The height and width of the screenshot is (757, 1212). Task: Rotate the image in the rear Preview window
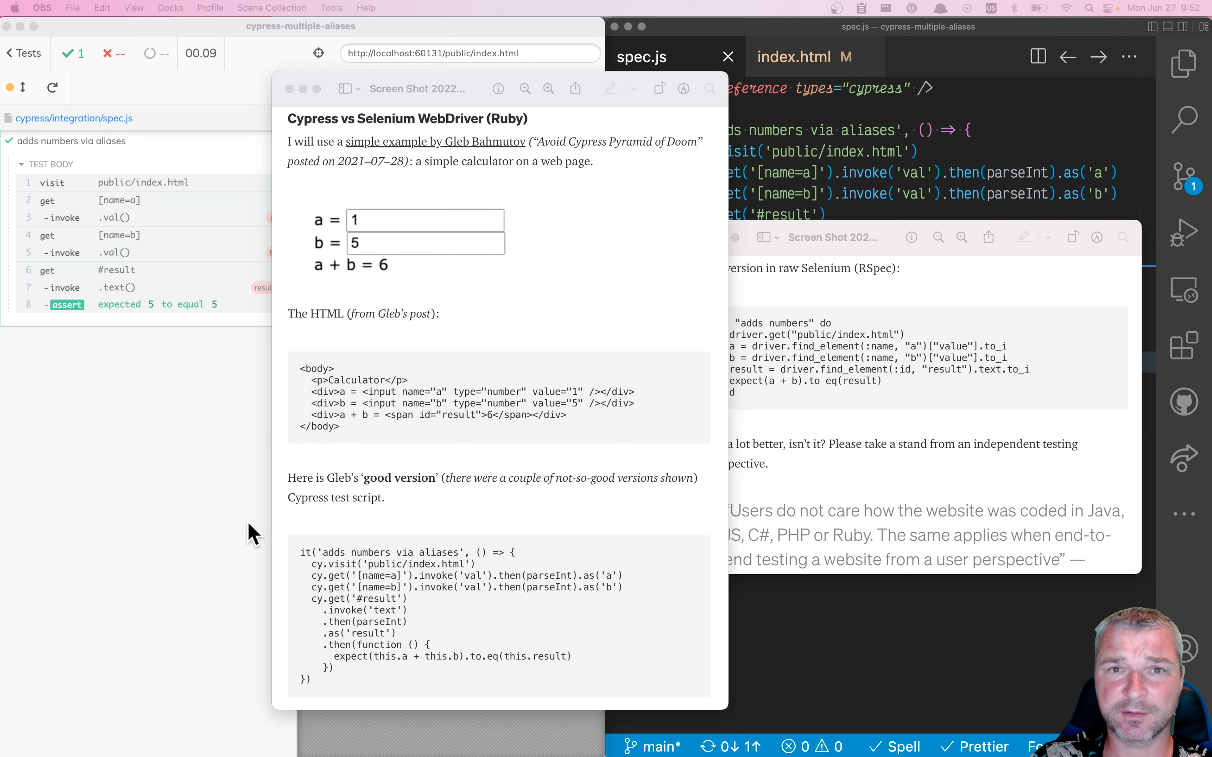1072,237
